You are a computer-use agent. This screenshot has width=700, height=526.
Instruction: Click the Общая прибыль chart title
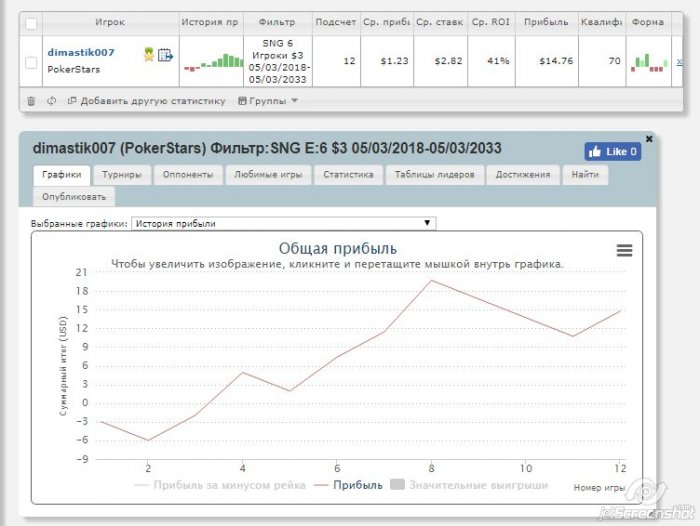coord(338,248)
